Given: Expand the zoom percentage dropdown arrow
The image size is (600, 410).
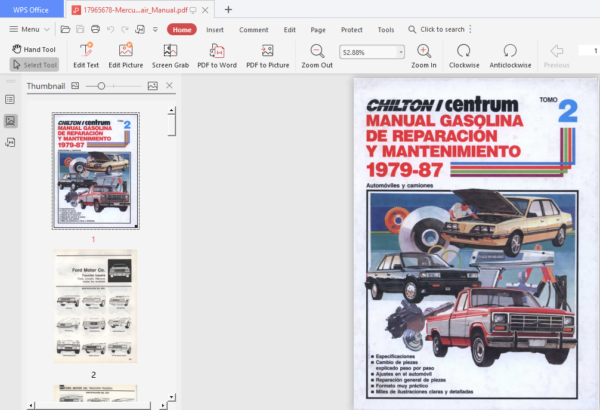Looking at the screenshot, I should (401, 52).
